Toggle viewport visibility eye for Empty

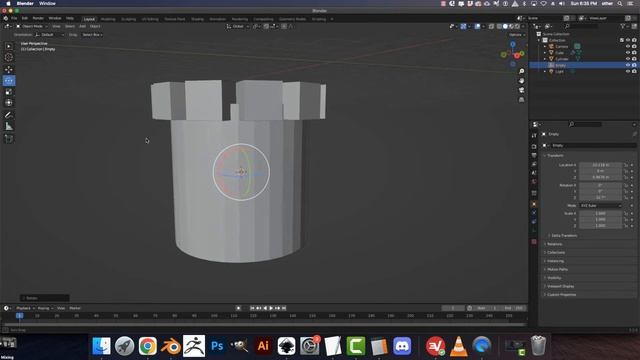(x=628, y=65)
